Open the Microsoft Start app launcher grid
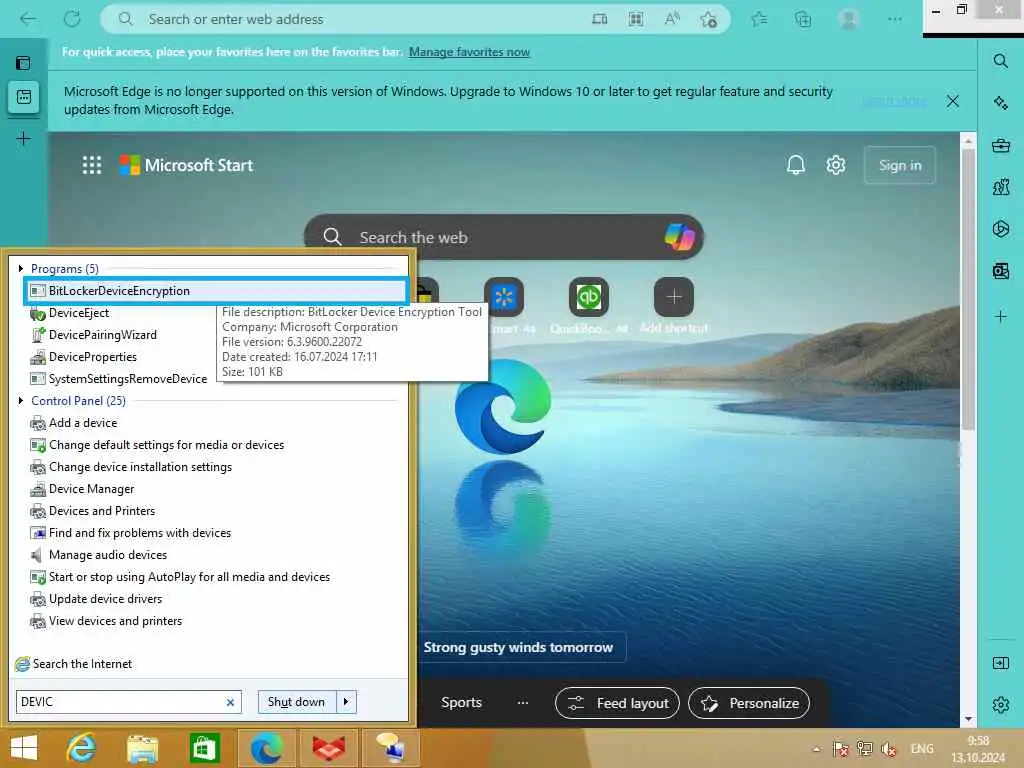The width and height of the screenshot is (1024, 768). tap(92, 165)
